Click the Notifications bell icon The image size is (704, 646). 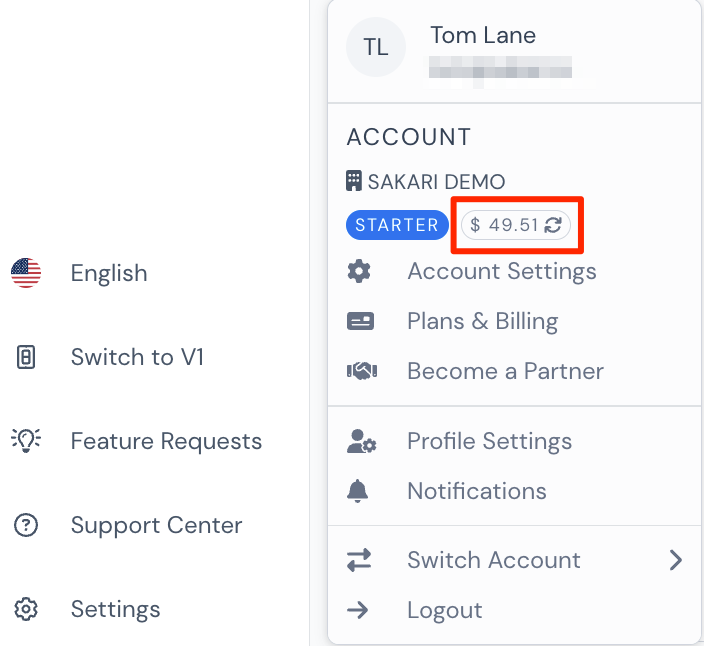click(x=357, y=491)
